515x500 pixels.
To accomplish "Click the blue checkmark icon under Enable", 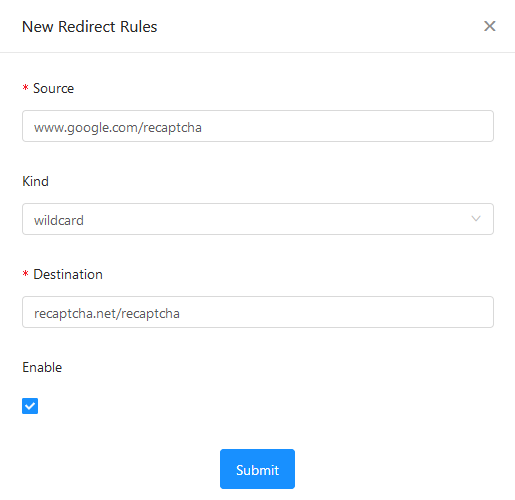I will pos(30,406).
